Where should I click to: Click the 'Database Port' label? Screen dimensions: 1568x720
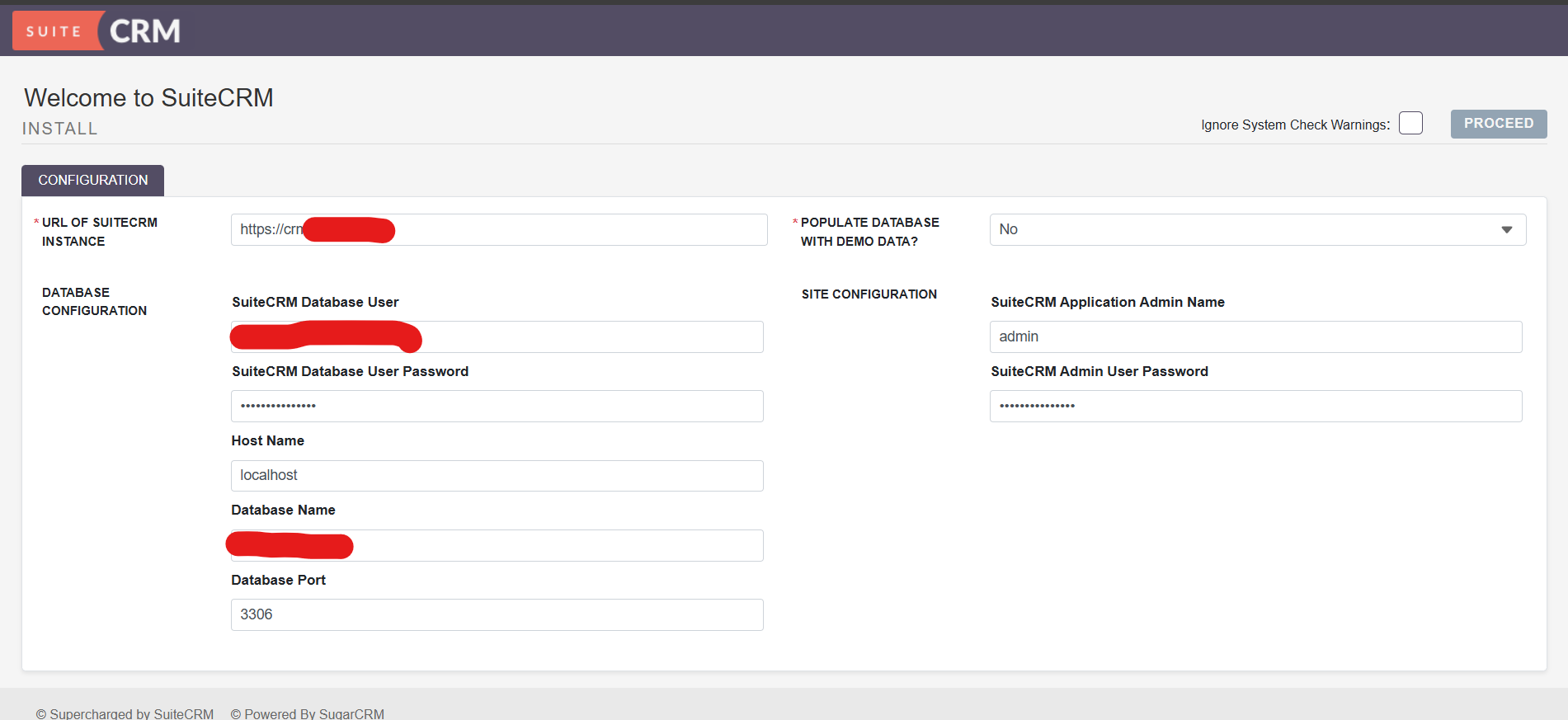point(279,580)
